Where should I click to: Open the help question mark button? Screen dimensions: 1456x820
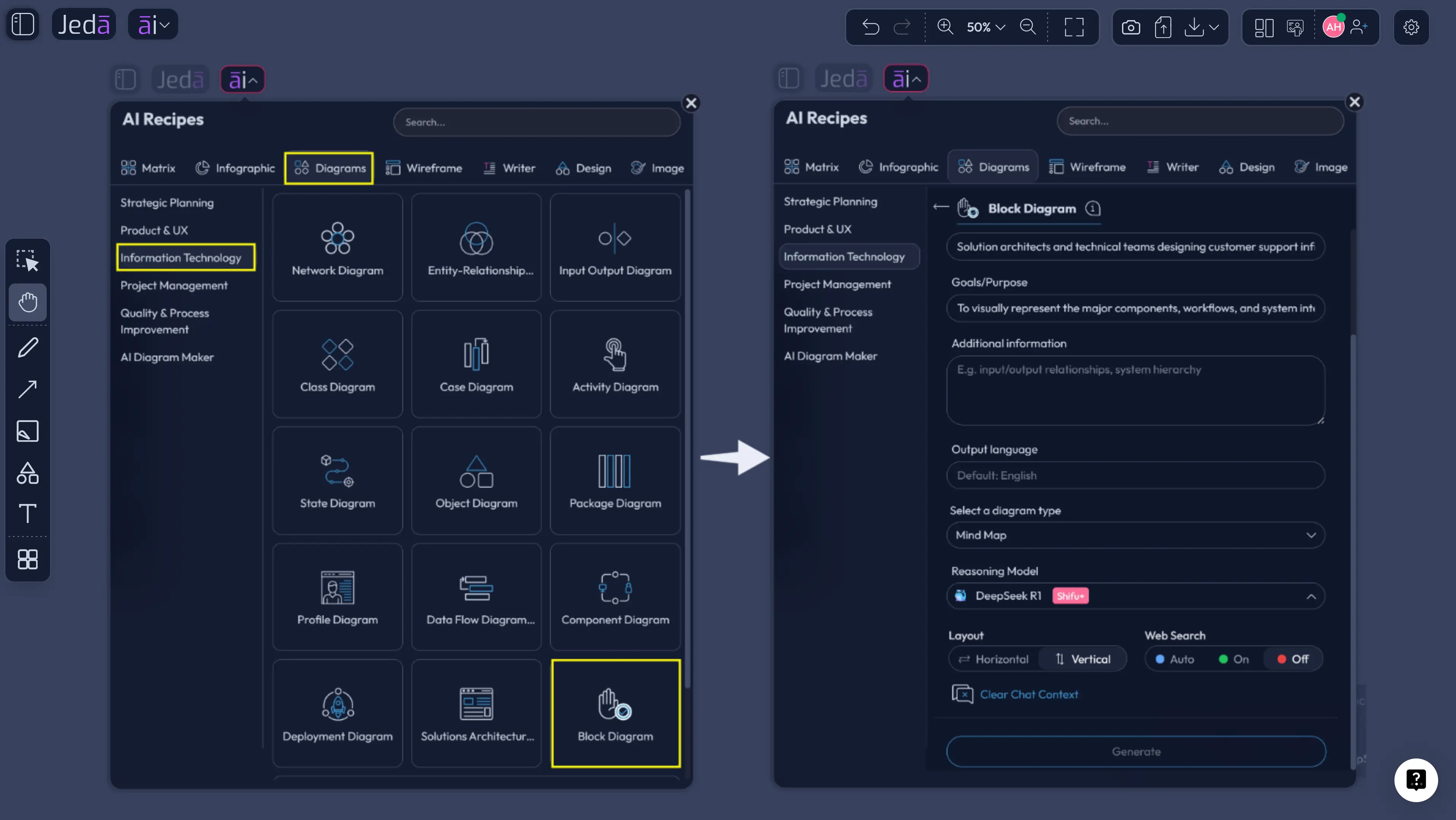tap(1415, 779)
